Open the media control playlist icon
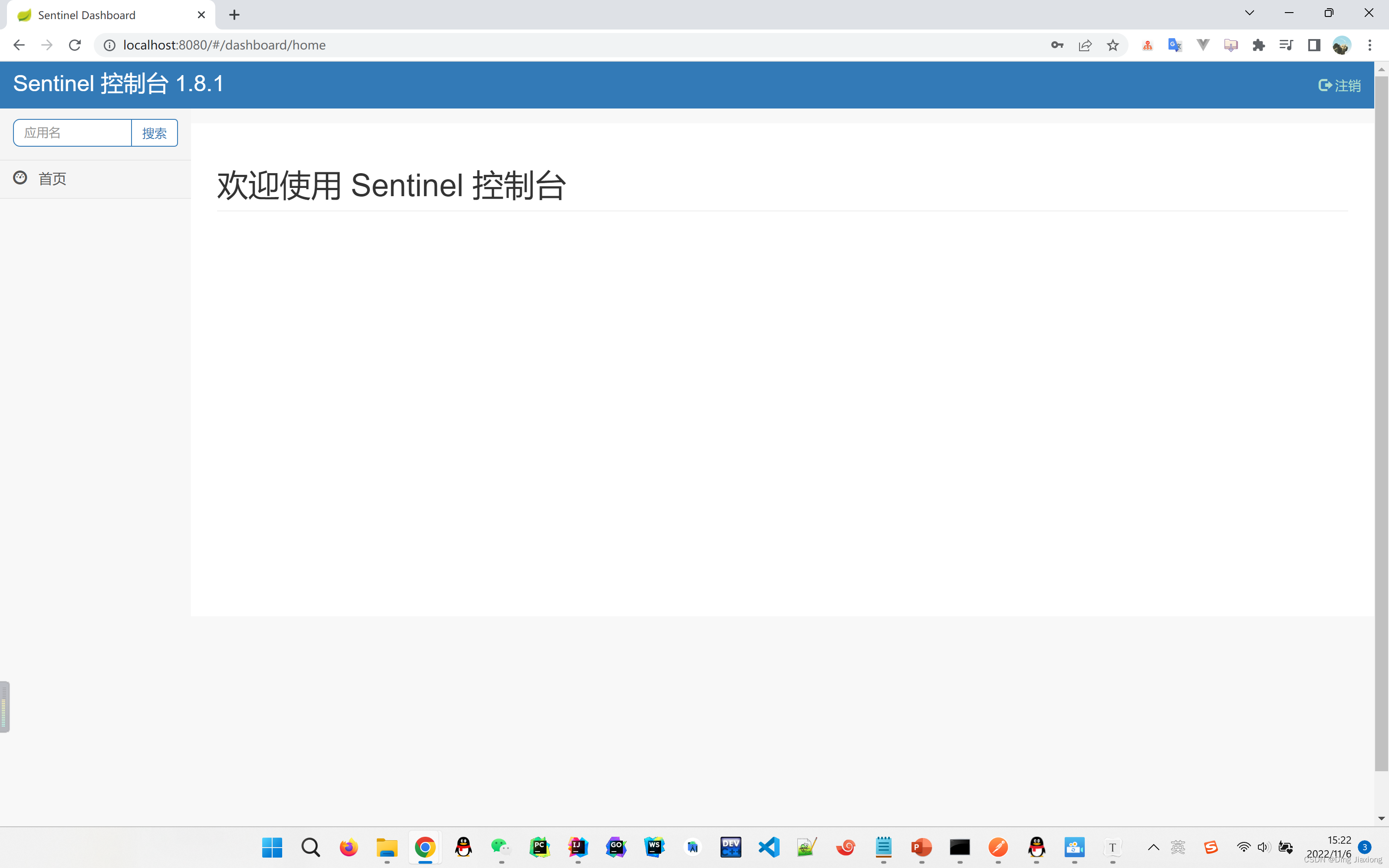 point(1286,45)
